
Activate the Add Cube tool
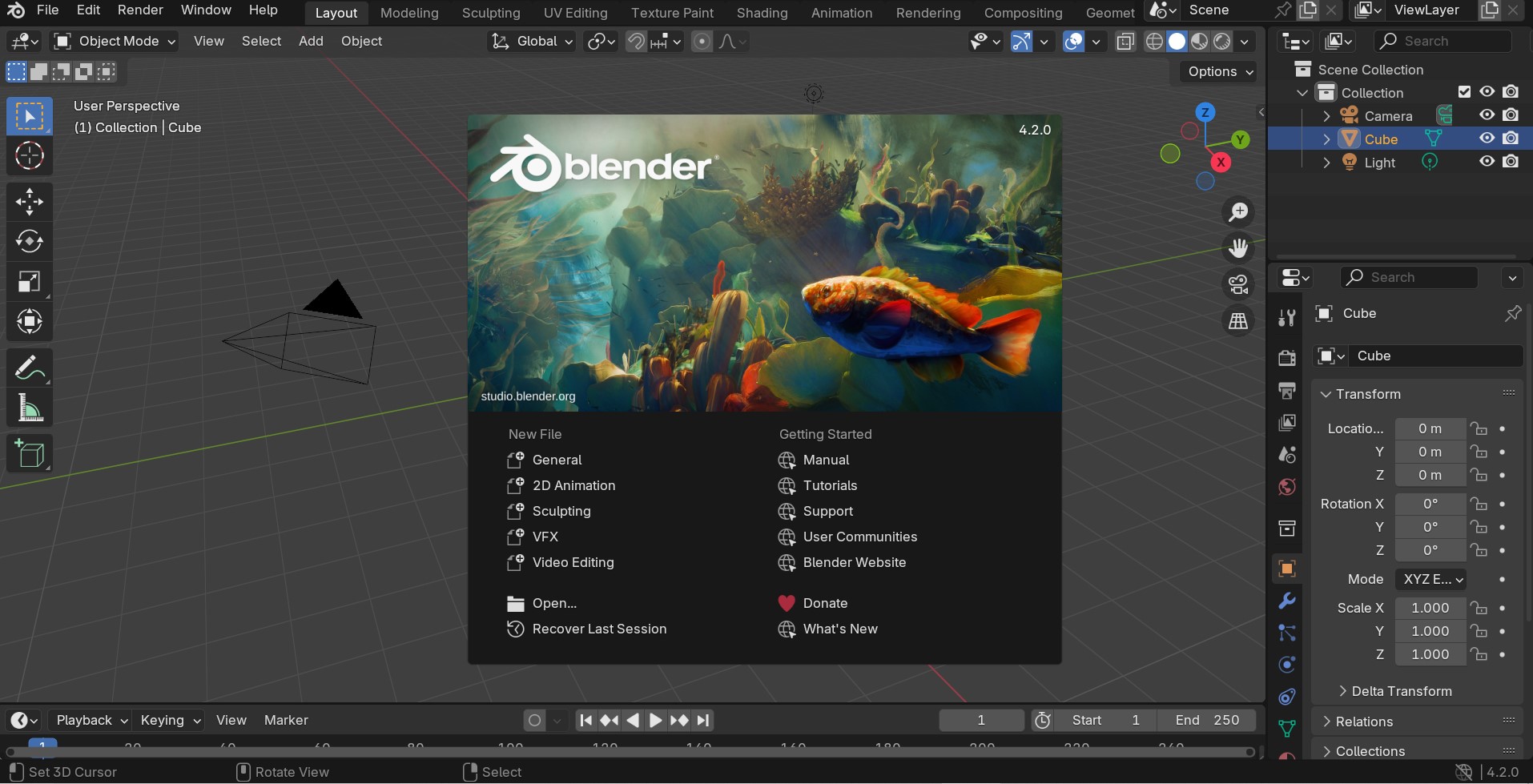click(30, 453)
